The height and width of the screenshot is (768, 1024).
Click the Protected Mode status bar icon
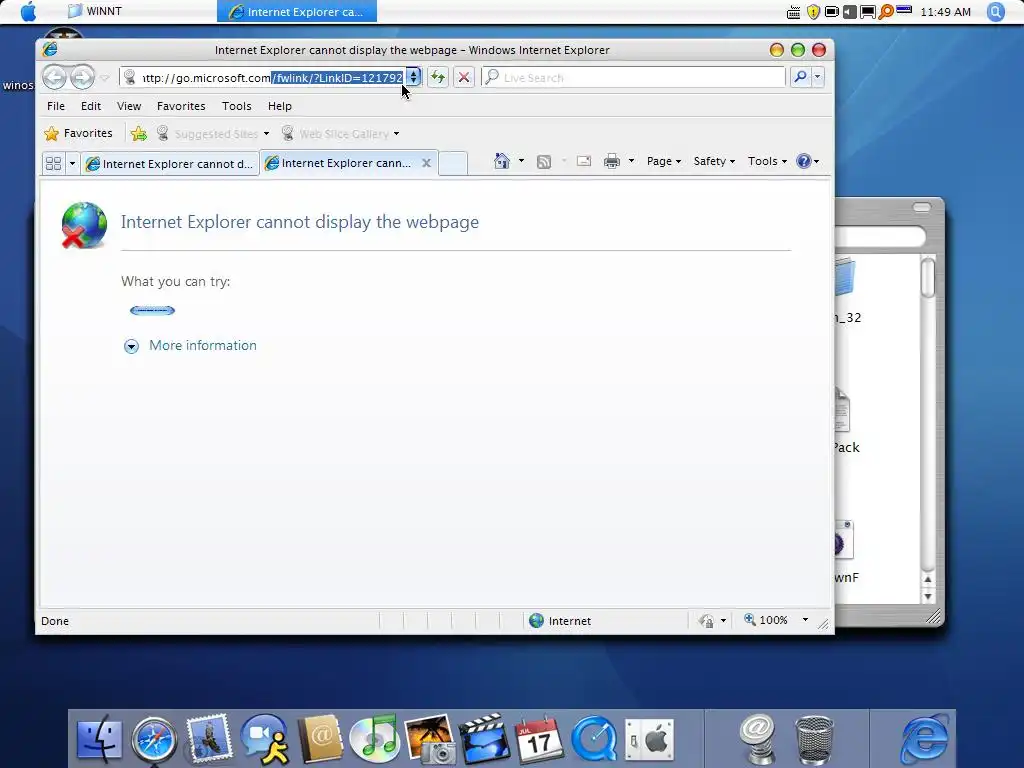click(706, 620)
